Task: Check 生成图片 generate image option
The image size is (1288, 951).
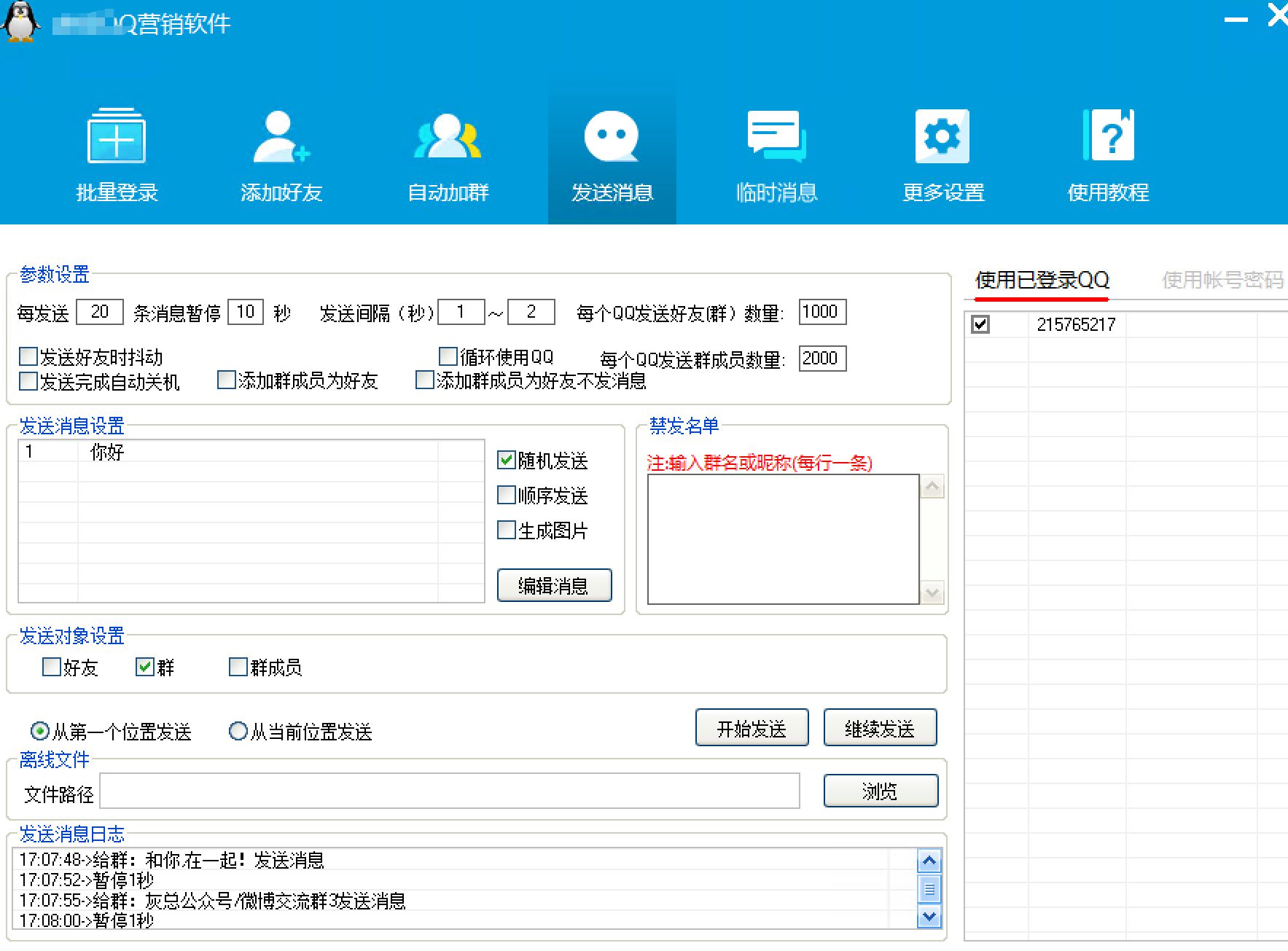Action: [506, 530]
